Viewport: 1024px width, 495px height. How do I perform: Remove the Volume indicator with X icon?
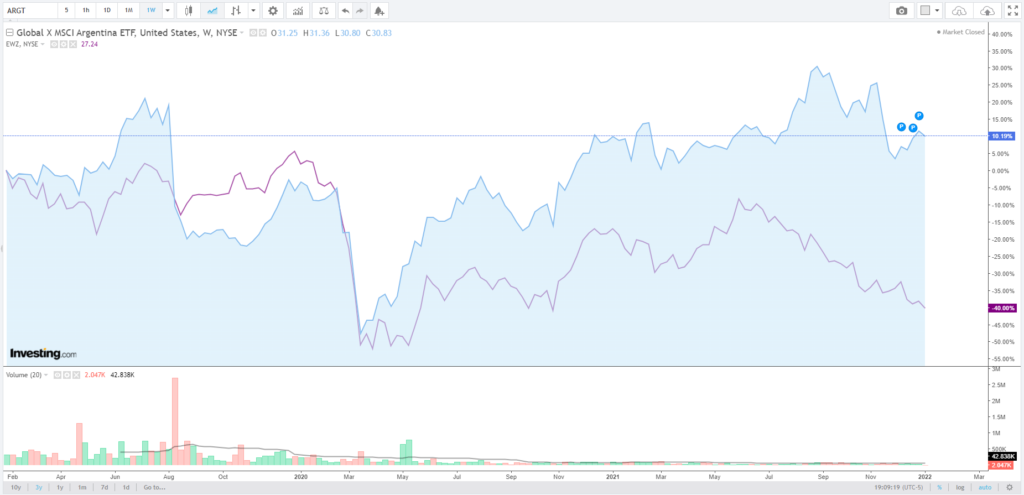pos(76,375)
